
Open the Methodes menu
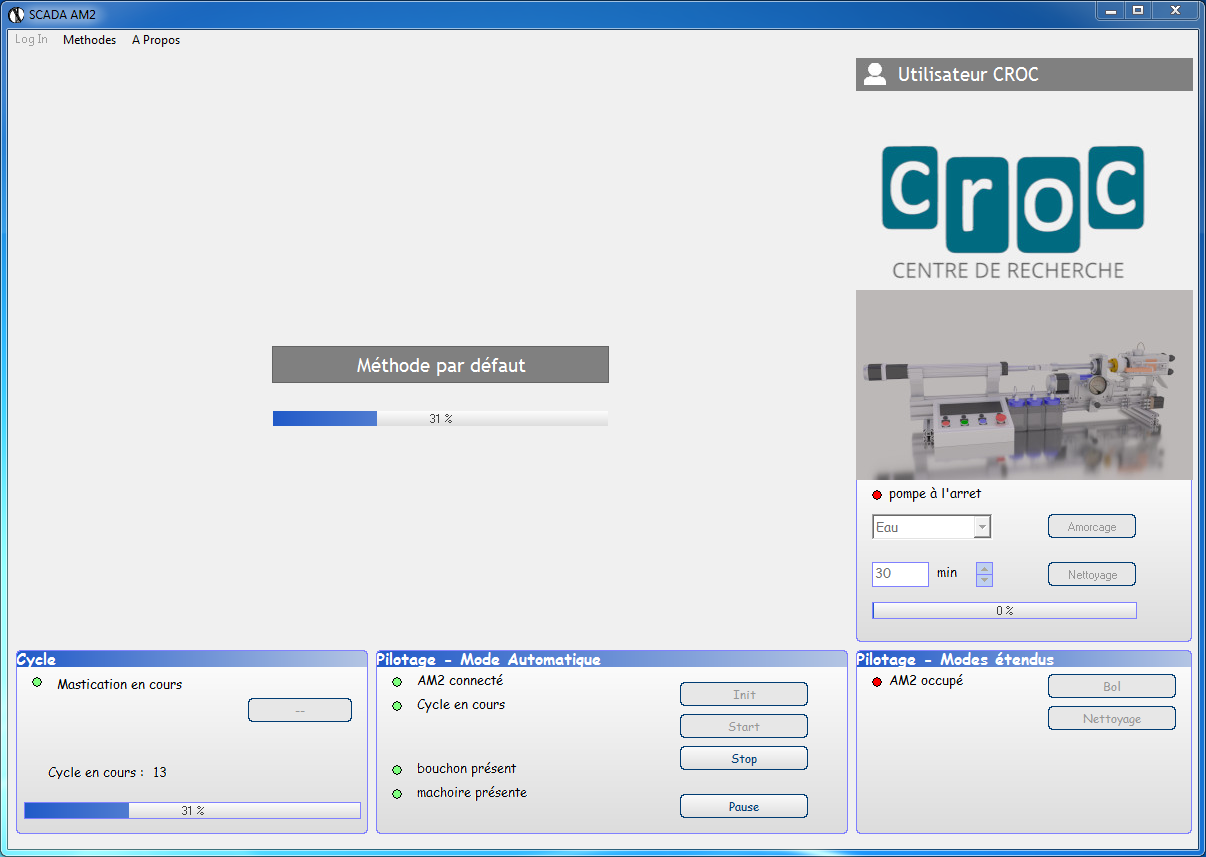[x=89, y=40]
